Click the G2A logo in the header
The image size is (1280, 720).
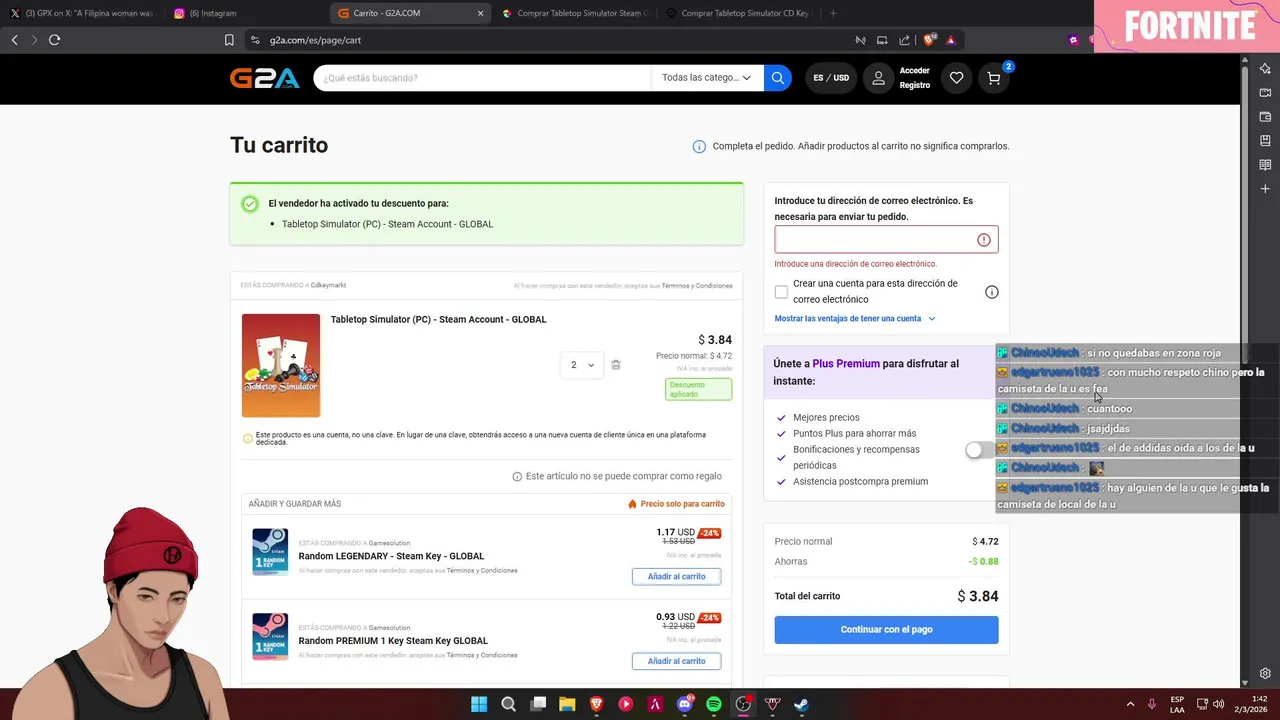(265, 78)
